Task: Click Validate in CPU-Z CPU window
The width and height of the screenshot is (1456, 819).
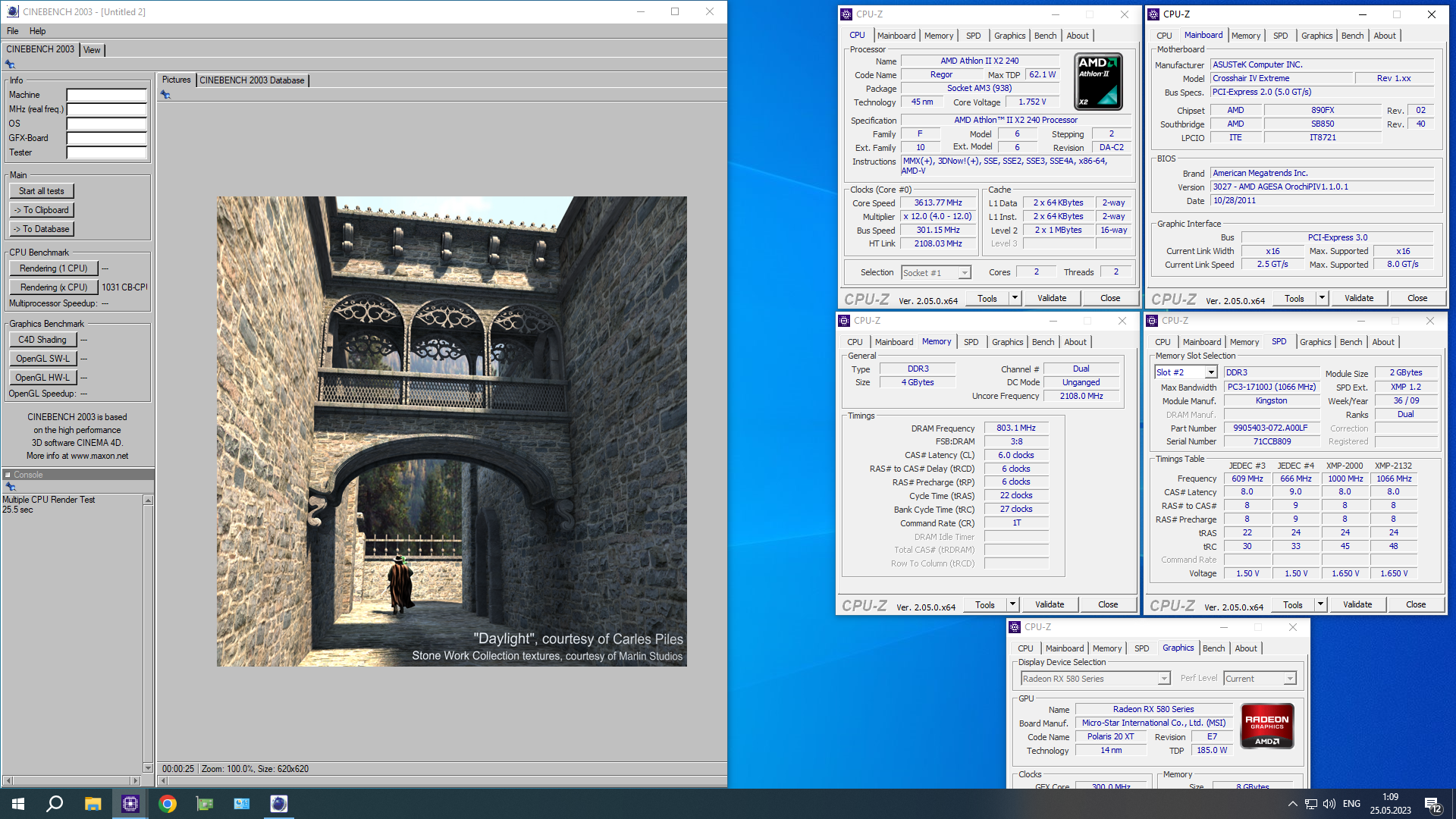Action: [1052, 298]
